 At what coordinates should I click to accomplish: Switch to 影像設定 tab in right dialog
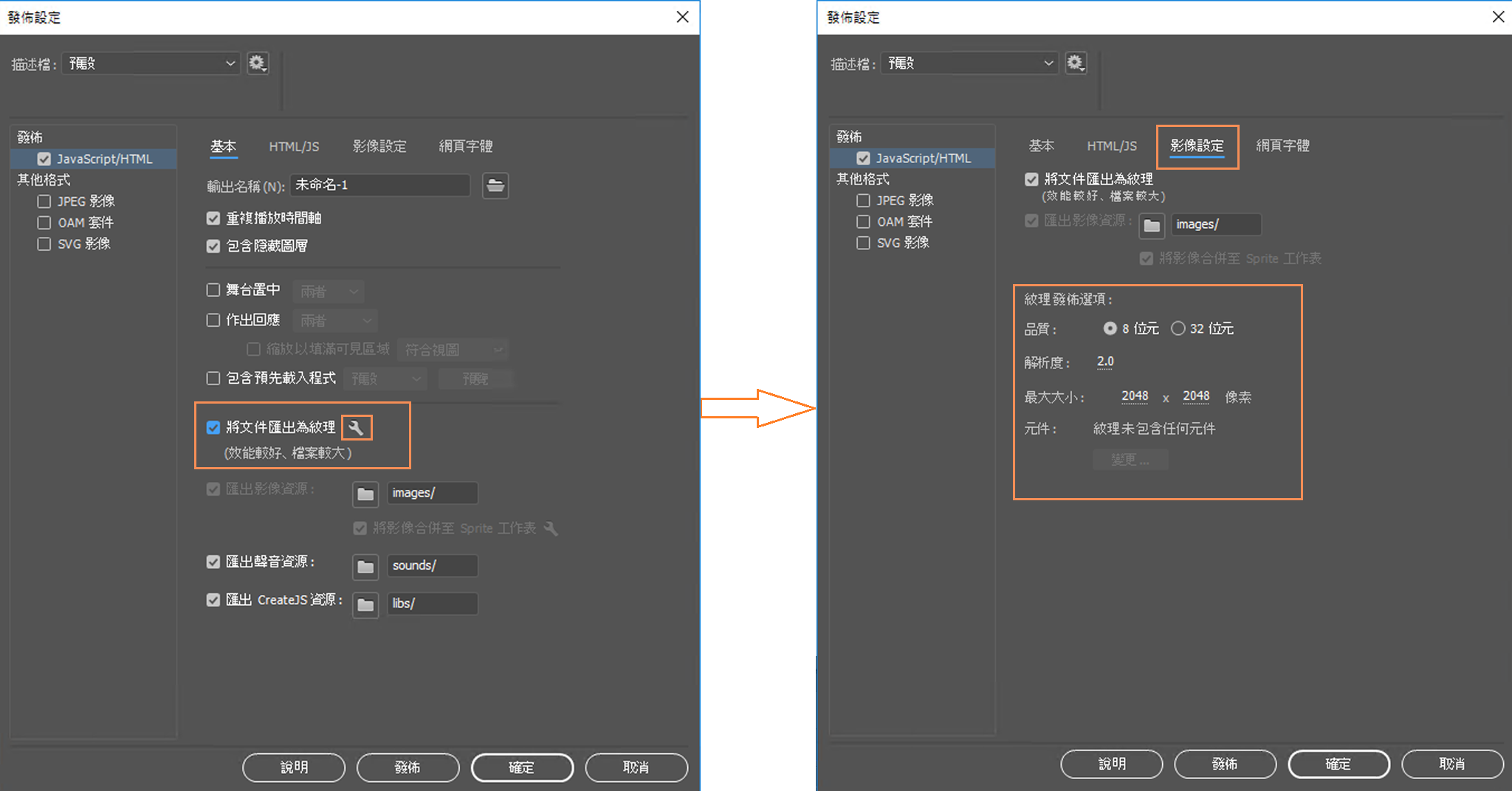point(1197,146)
